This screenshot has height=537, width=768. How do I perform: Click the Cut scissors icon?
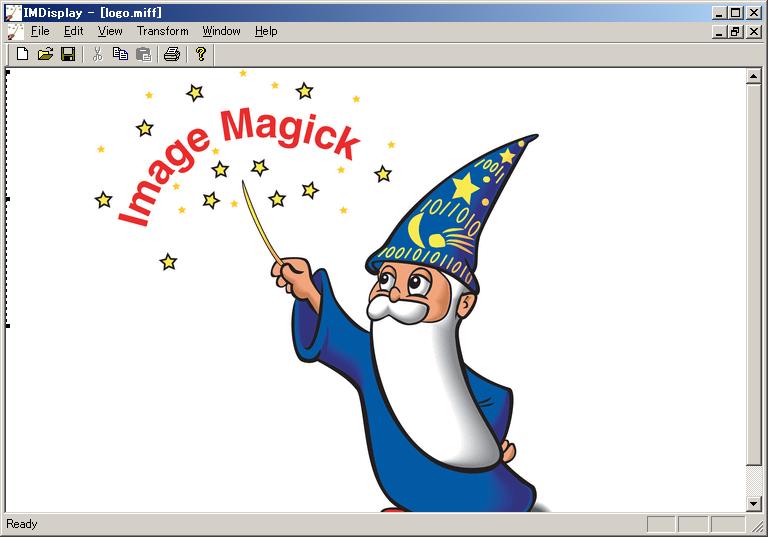coord(97,54)
